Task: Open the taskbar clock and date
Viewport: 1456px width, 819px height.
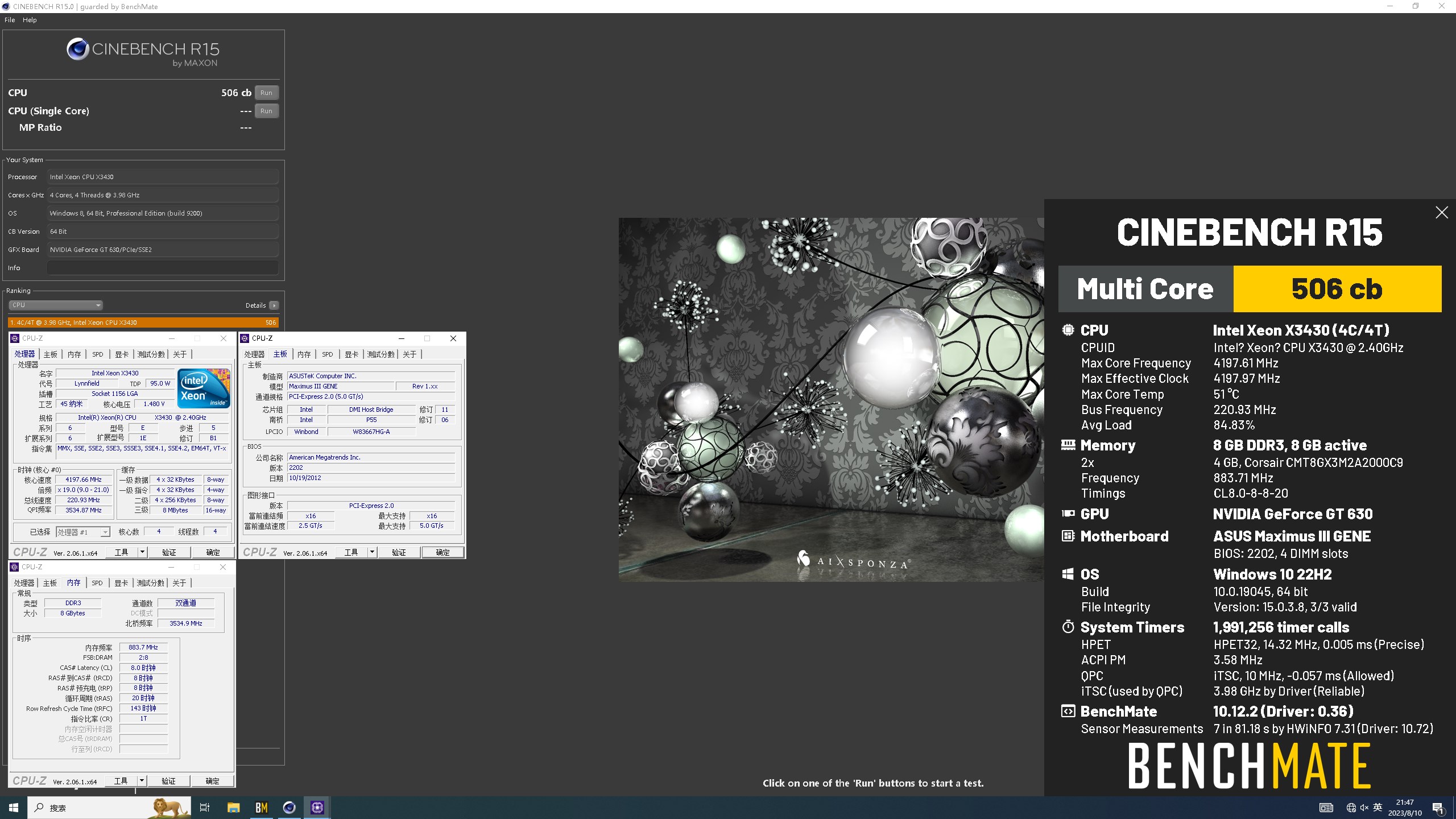Action: coord(1405,808)
